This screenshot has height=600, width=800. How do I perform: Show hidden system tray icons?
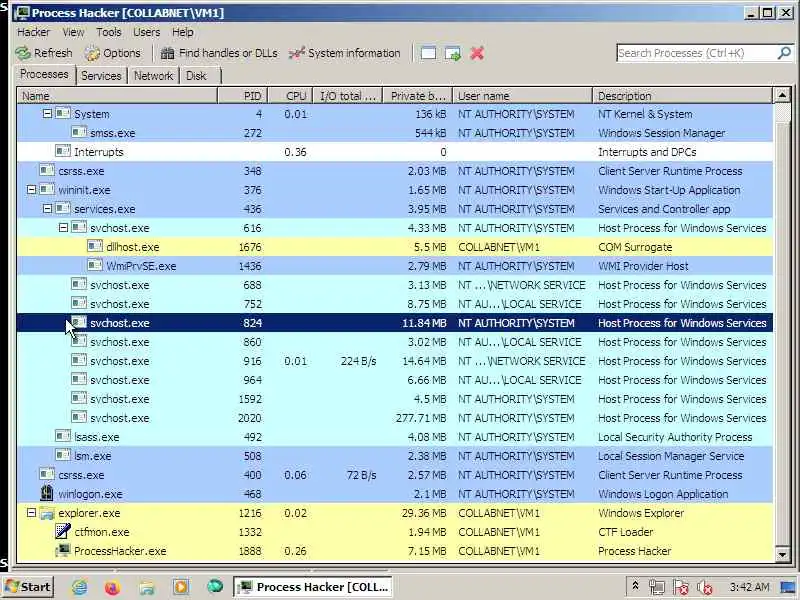pos(635,586)
